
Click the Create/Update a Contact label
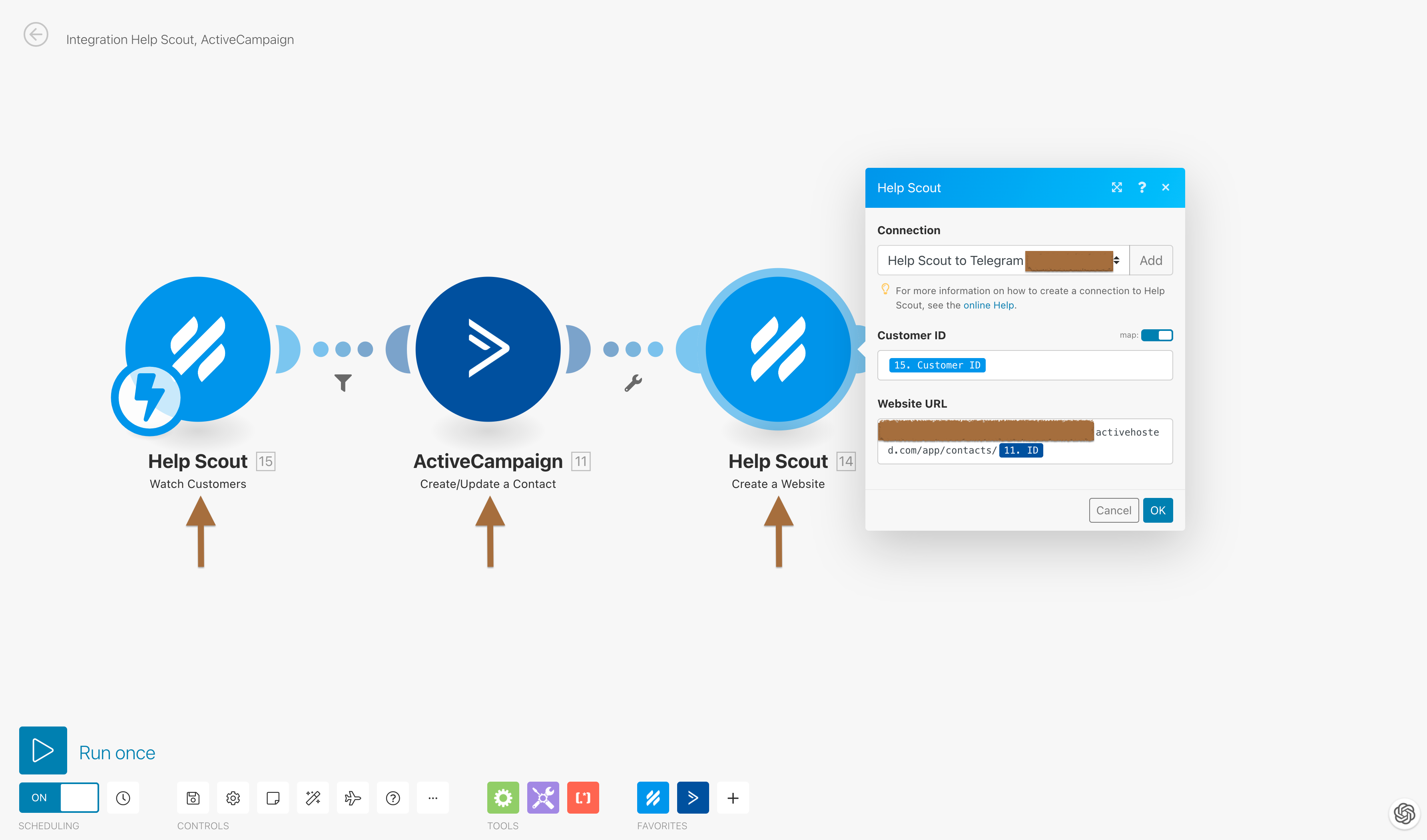[488, 484]
